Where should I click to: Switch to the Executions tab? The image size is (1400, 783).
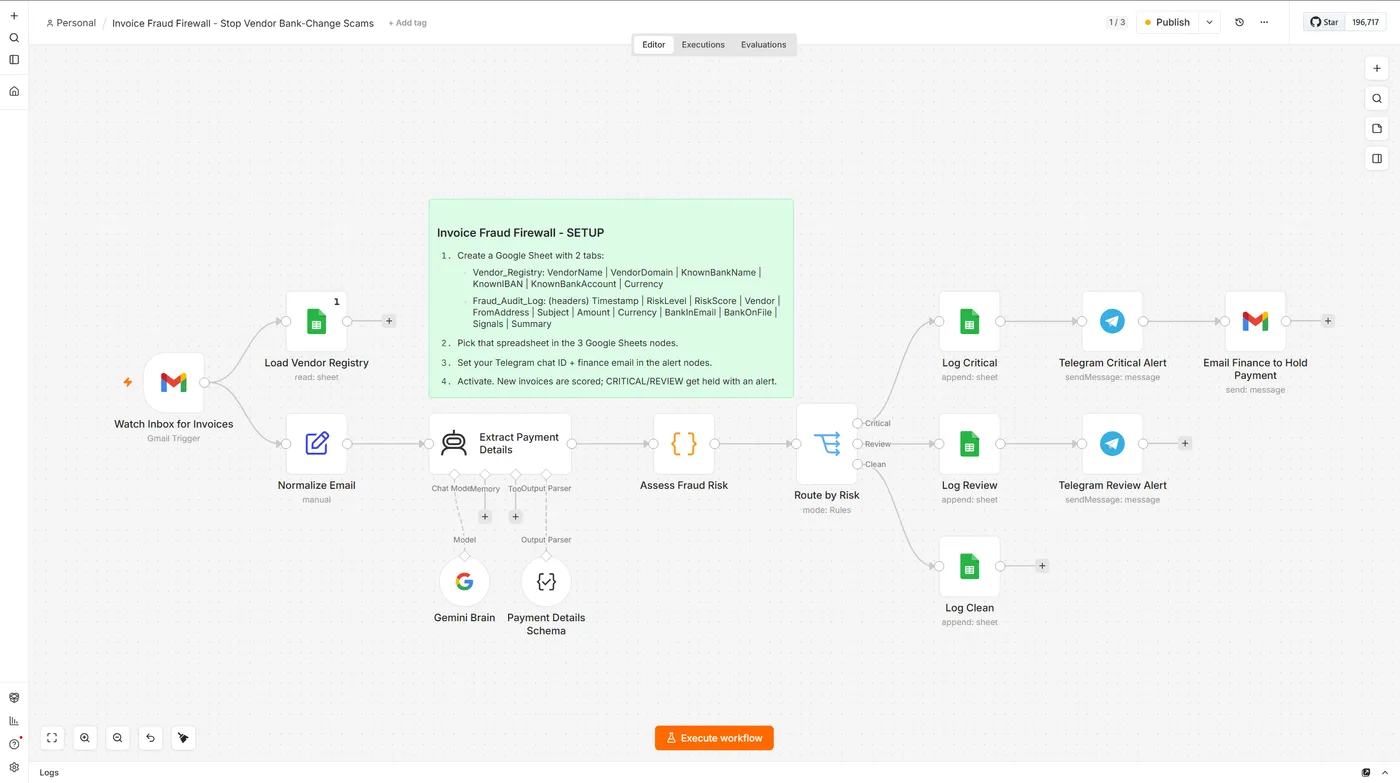point(703,44)
